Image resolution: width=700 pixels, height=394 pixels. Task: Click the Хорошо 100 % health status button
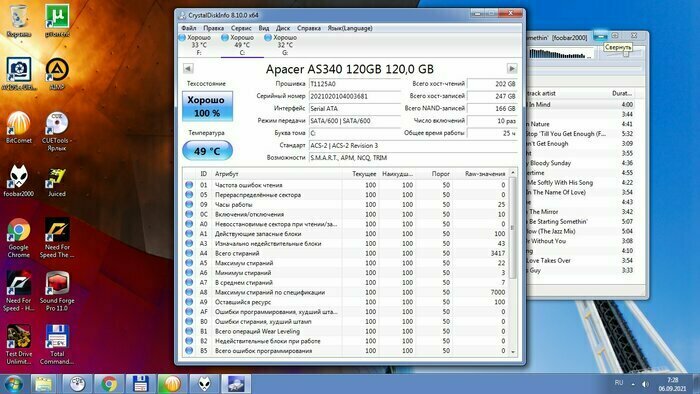207,106
